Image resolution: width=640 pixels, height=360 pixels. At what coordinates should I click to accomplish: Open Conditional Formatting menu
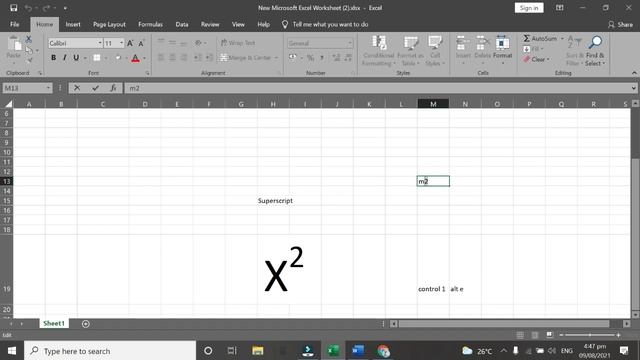pos(379,51)
